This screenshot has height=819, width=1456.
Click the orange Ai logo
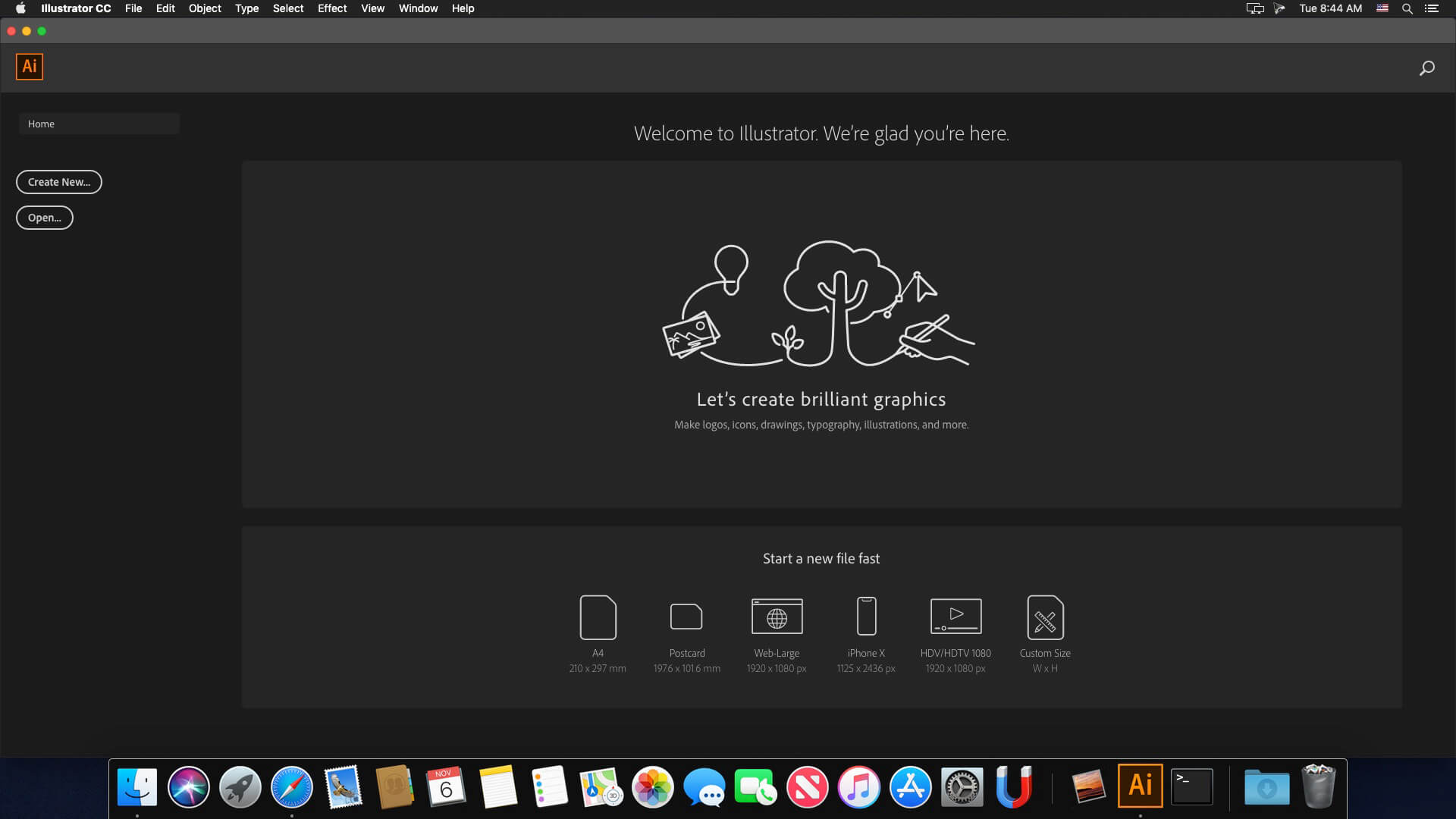point(29,66)
